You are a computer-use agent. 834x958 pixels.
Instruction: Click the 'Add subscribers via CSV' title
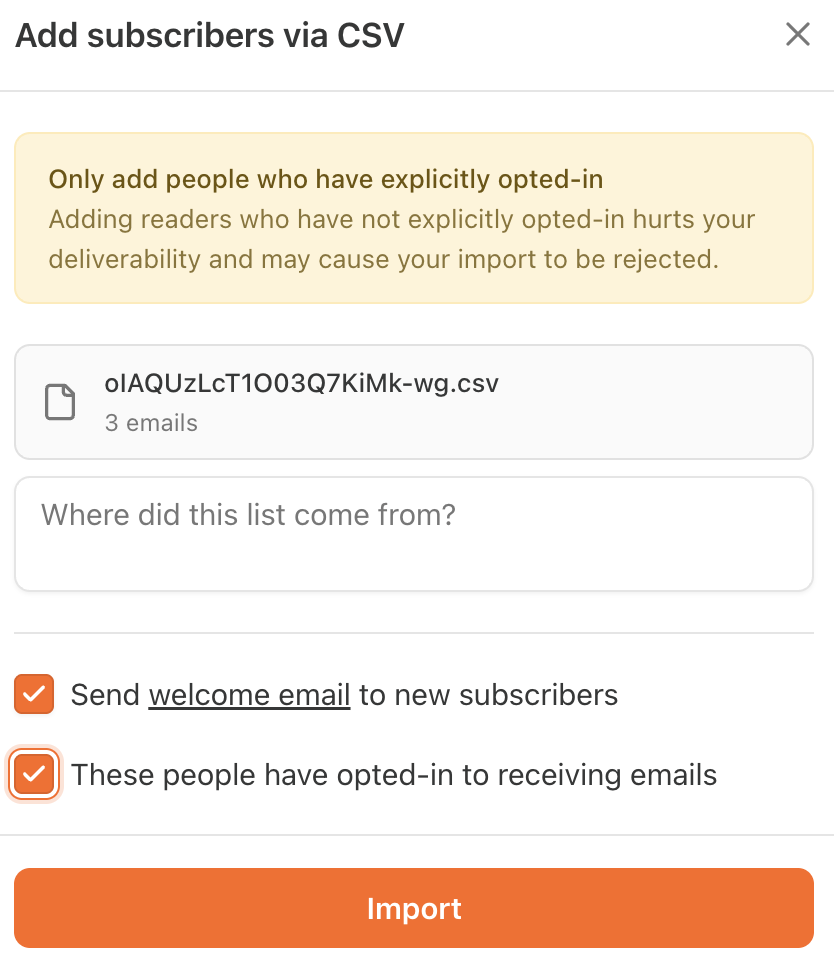coord(210,36)
